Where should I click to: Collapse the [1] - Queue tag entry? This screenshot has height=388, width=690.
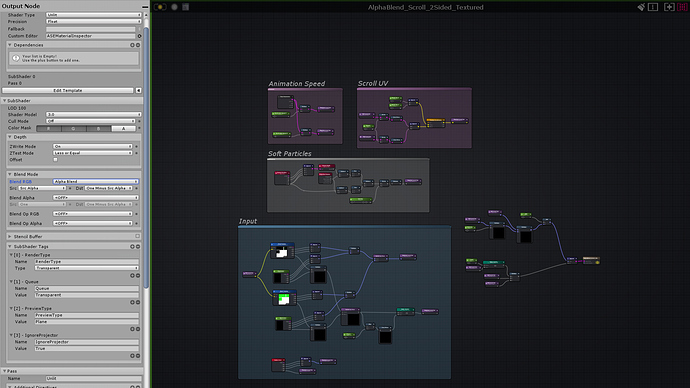coord(11,282)
